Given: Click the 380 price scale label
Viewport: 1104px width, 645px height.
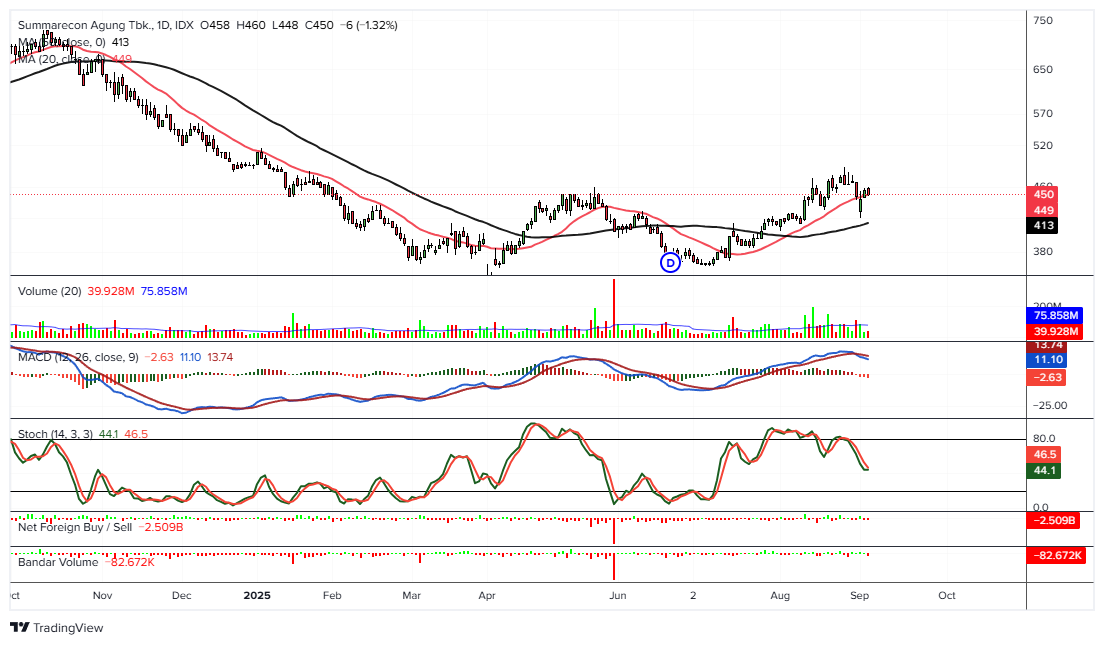Looking at the screenshot, I should click(x=1043, y=251).
